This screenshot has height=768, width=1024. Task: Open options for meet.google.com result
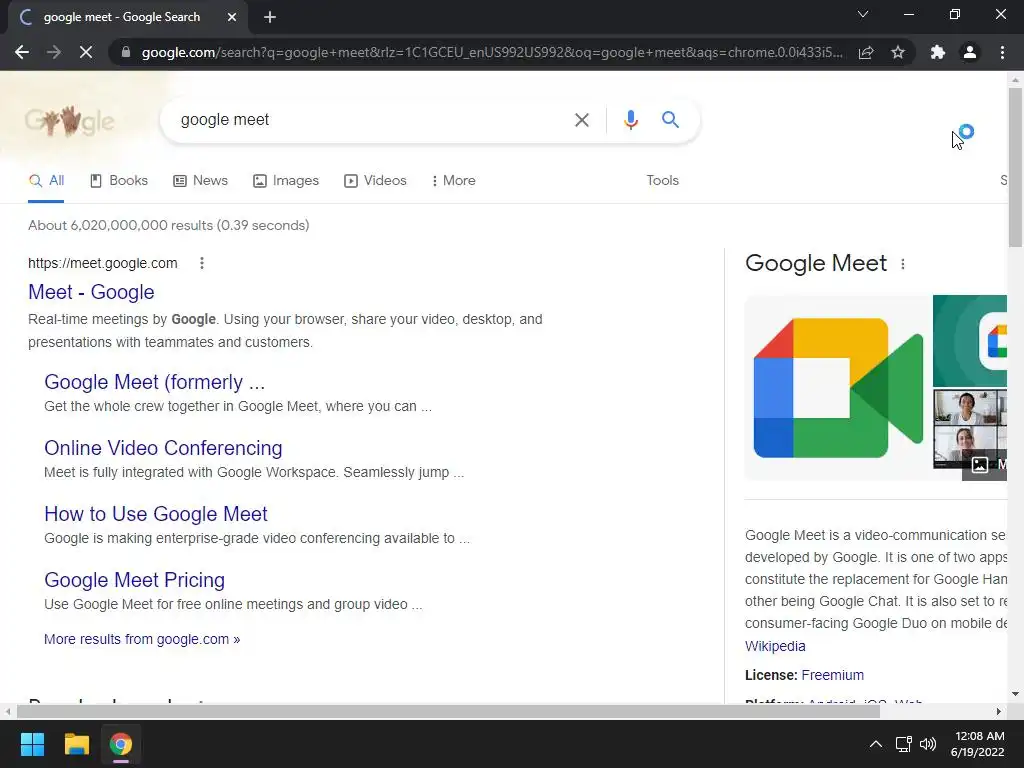[202, 263]
